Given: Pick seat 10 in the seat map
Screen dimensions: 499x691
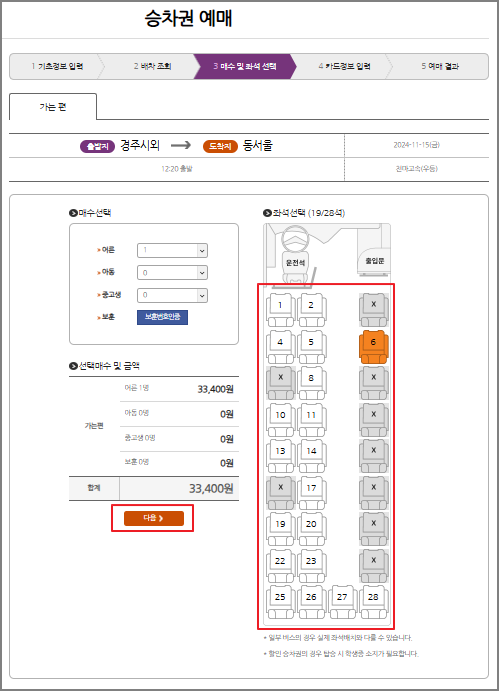Looking at the screenshot, I should tap(280, 420).
